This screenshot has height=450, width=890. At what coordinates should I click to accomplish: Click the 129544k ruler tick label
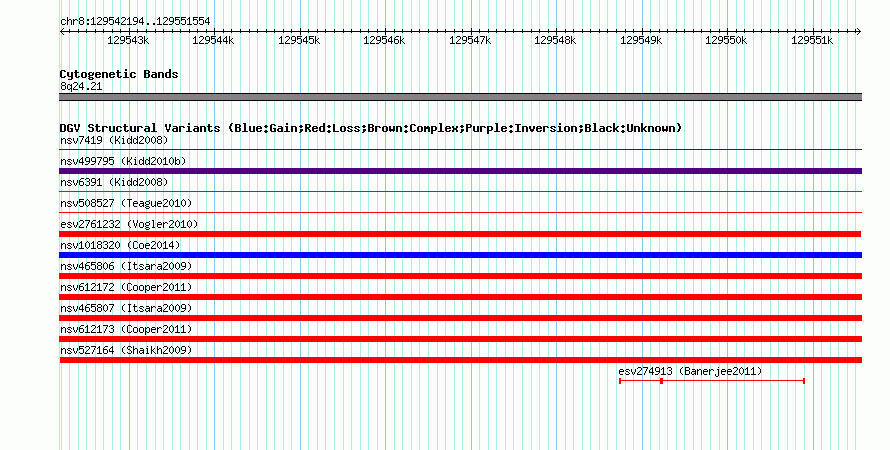click(213, 41)
